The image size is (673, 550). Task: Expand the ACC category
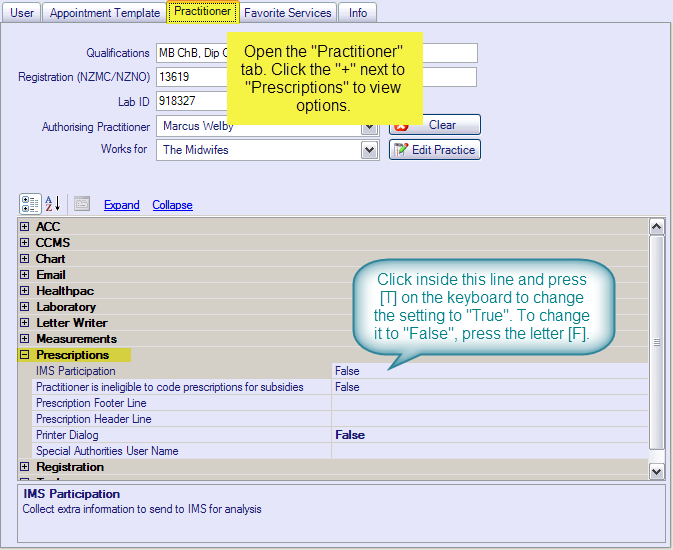coord(24,226)
